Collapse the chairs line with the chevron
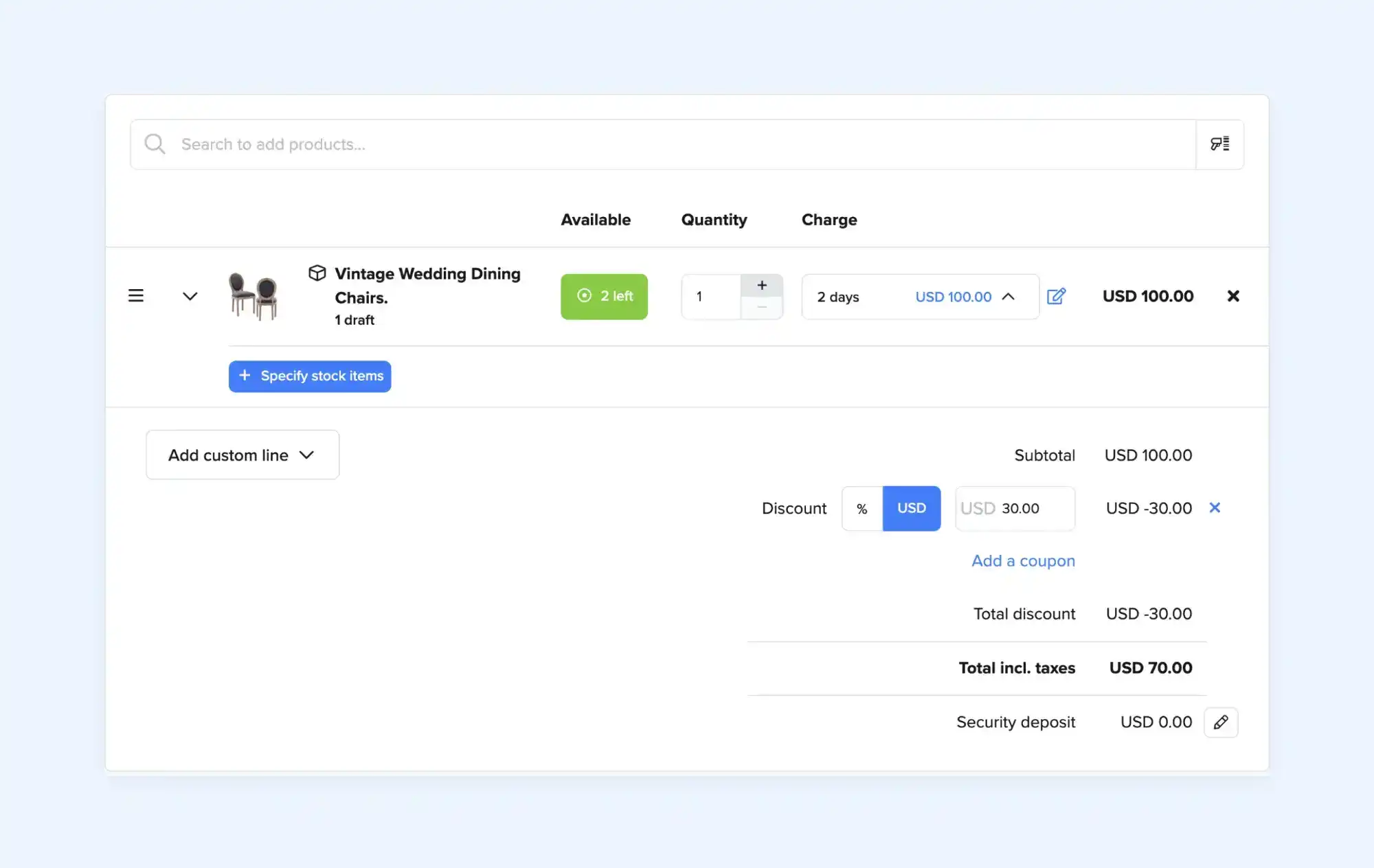Screen dimensions: 1374x868 pyautogui.click(x=190, y=296)
